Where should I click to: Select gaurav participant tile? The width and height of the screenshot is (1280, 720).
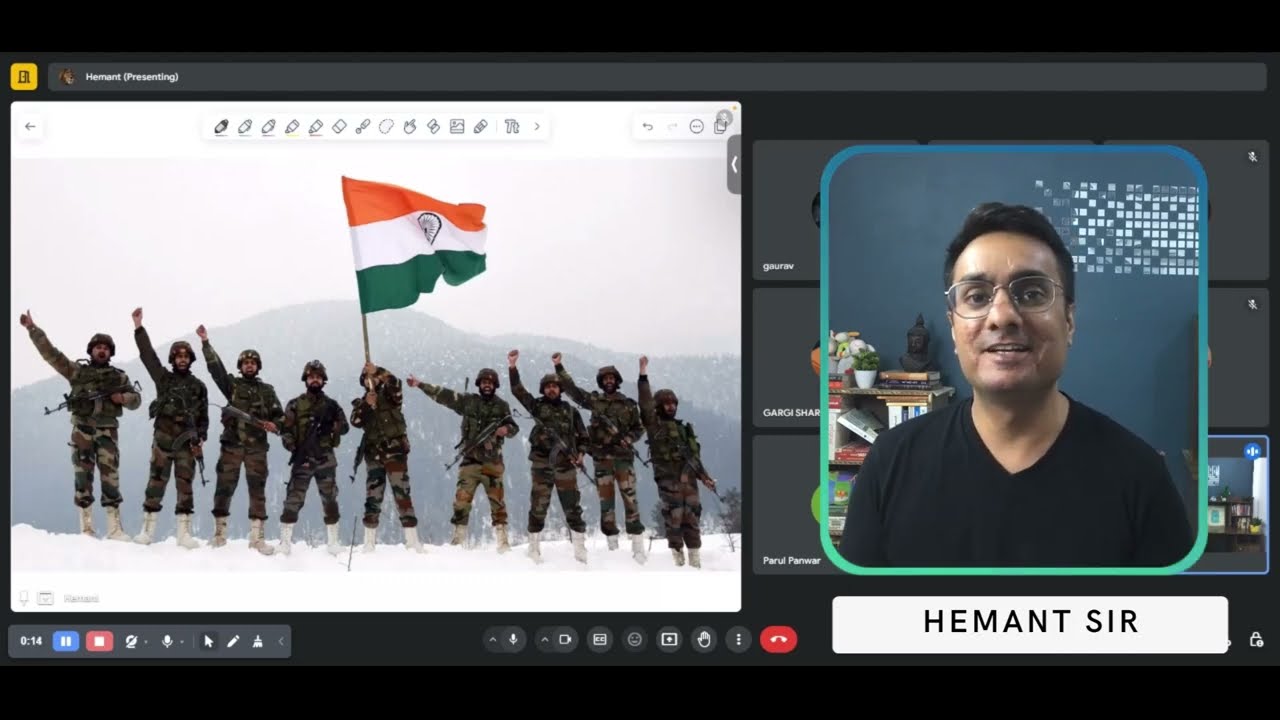coord(786,210)
